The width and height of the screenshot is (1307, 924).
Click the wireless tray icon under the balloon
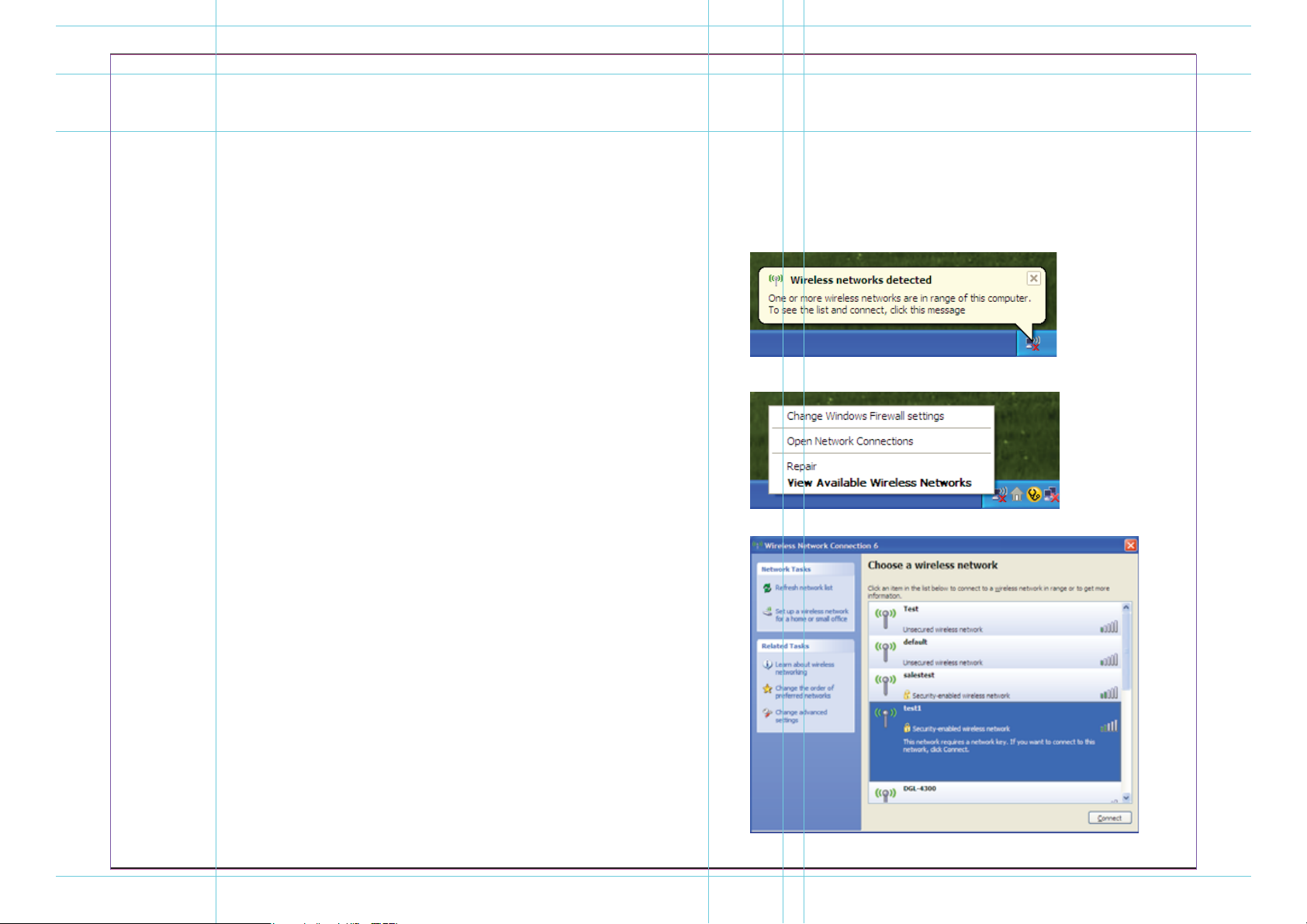(1033, 342)
